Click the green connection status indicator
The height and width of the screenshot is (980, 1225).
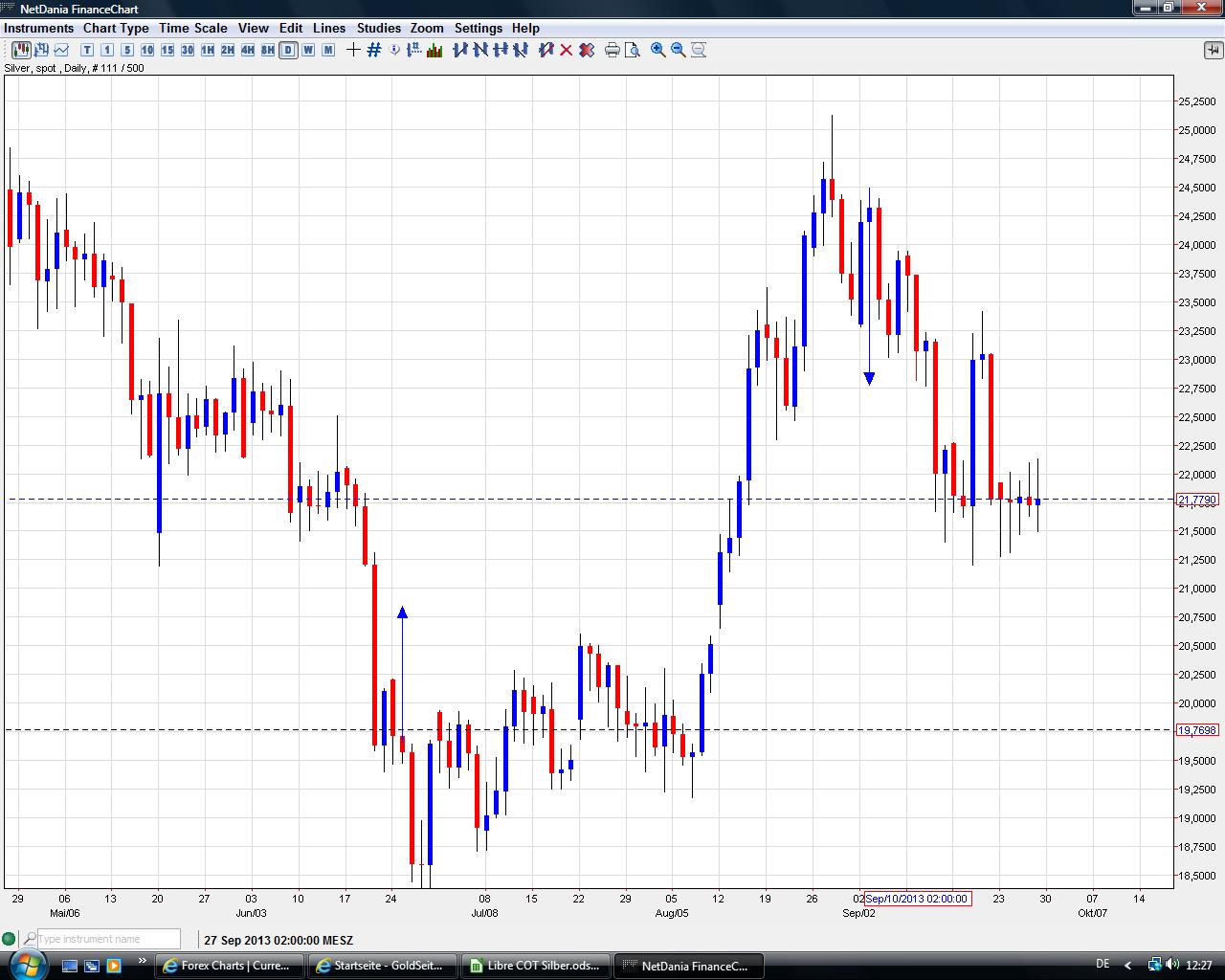10,940
